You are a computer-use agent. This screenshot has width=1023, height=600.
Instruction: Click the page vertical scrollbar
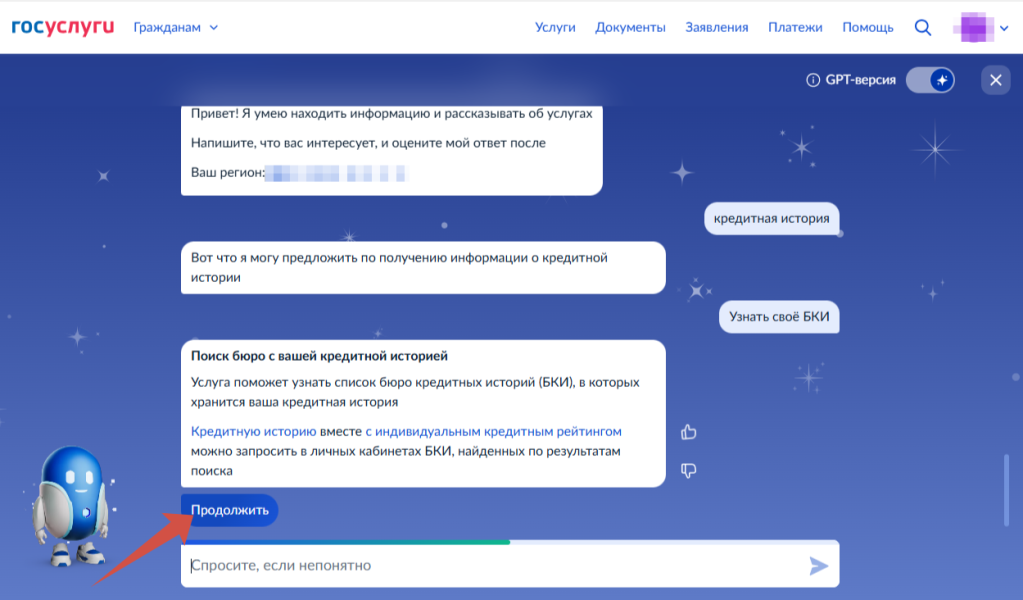(x=1008, y=490)
